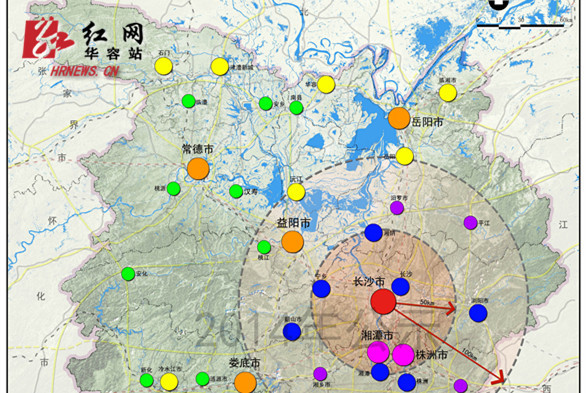Click the red Changsha city center marker

(383, 301)
